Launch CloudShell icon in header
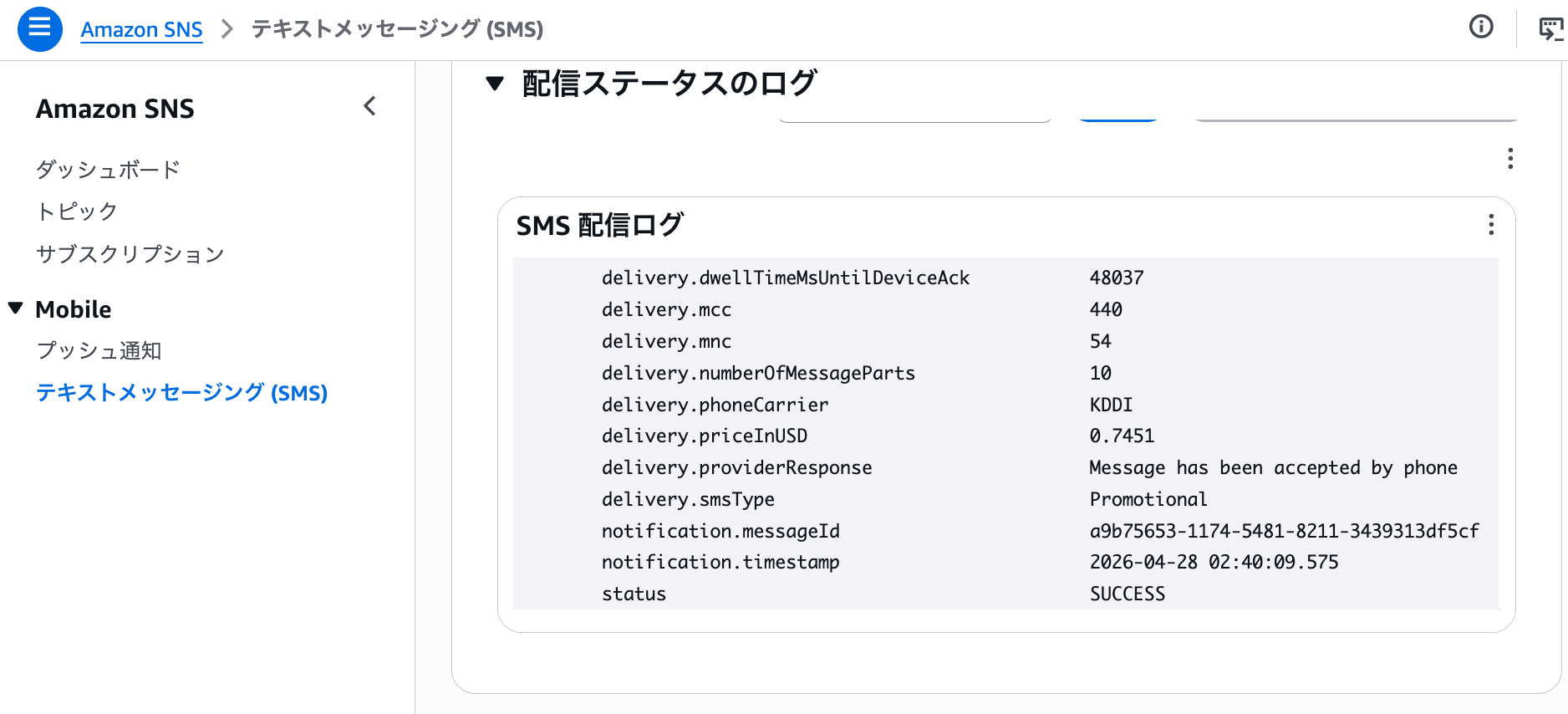Image resolution: width=1568 pixels, height=714 pixels. point(1551,28)
